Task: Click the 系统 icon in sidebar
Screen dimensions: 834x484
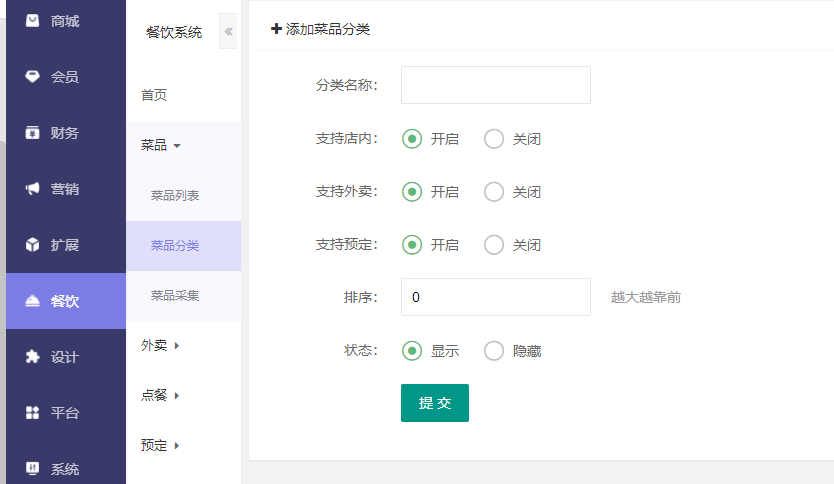Action: tap(33, 468)
